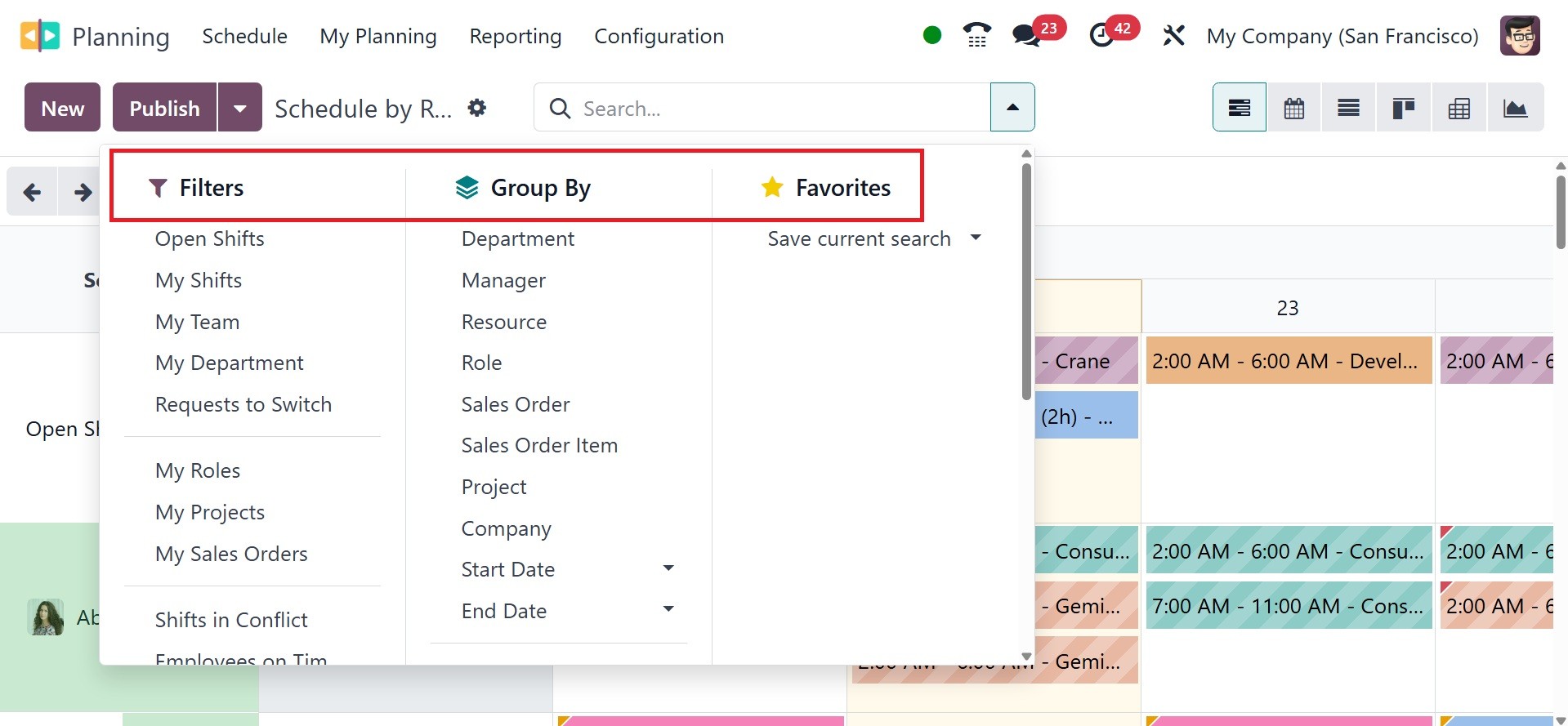The height and width of the screenshot is (726, 1568).
Task: Enable the Shifts in Conflict filter
Action: pyautogui.click(x=231, y=620)
